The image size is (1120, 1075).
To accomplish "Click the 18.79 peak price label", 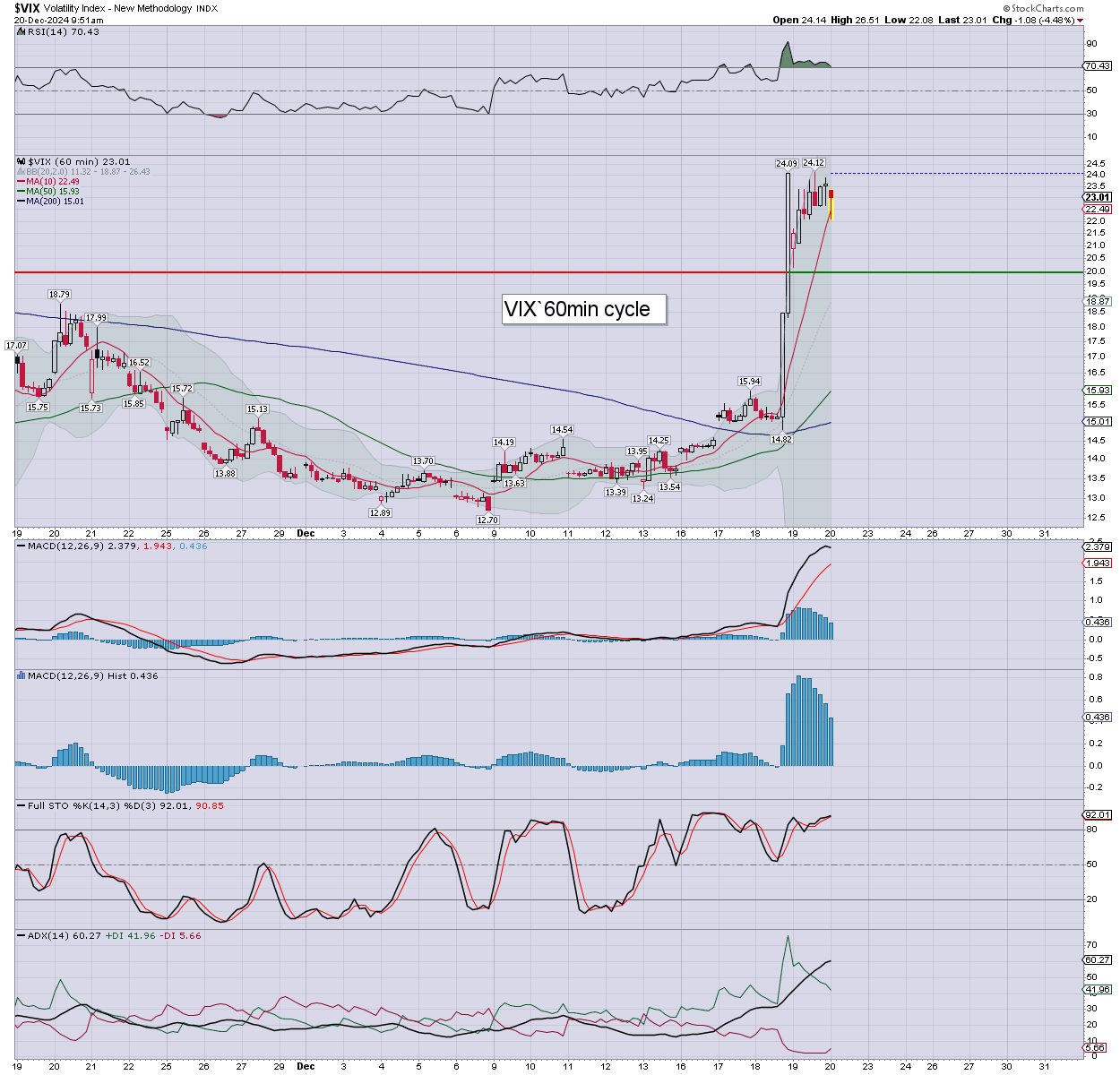I will coord(59,294).
